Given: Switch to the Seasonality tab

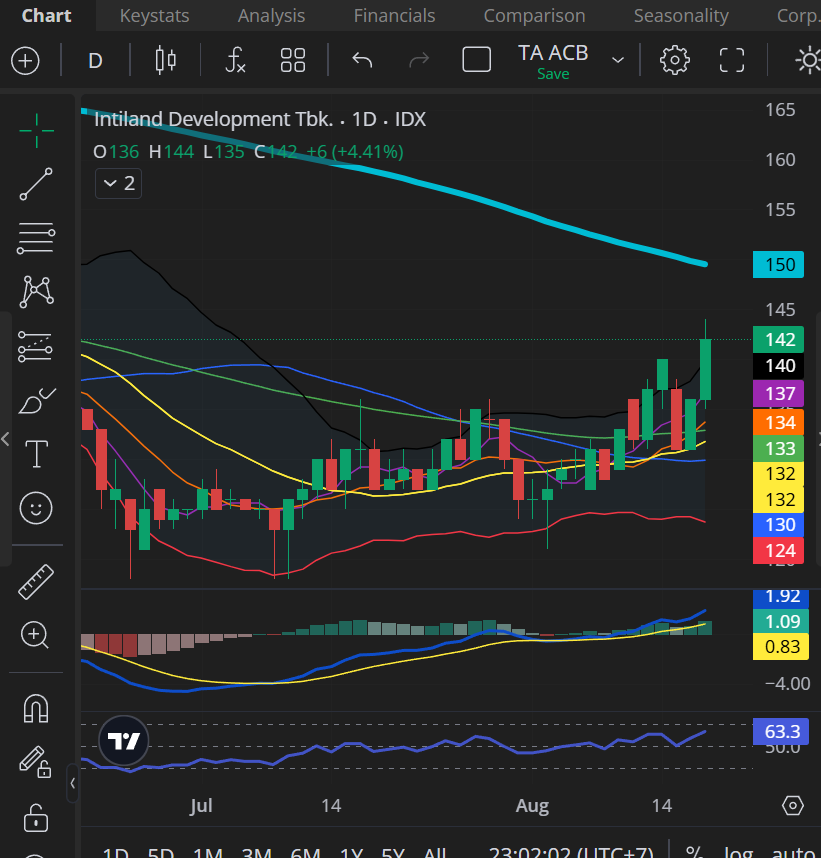Looking at the screenshot, I should tap(681, 16).
